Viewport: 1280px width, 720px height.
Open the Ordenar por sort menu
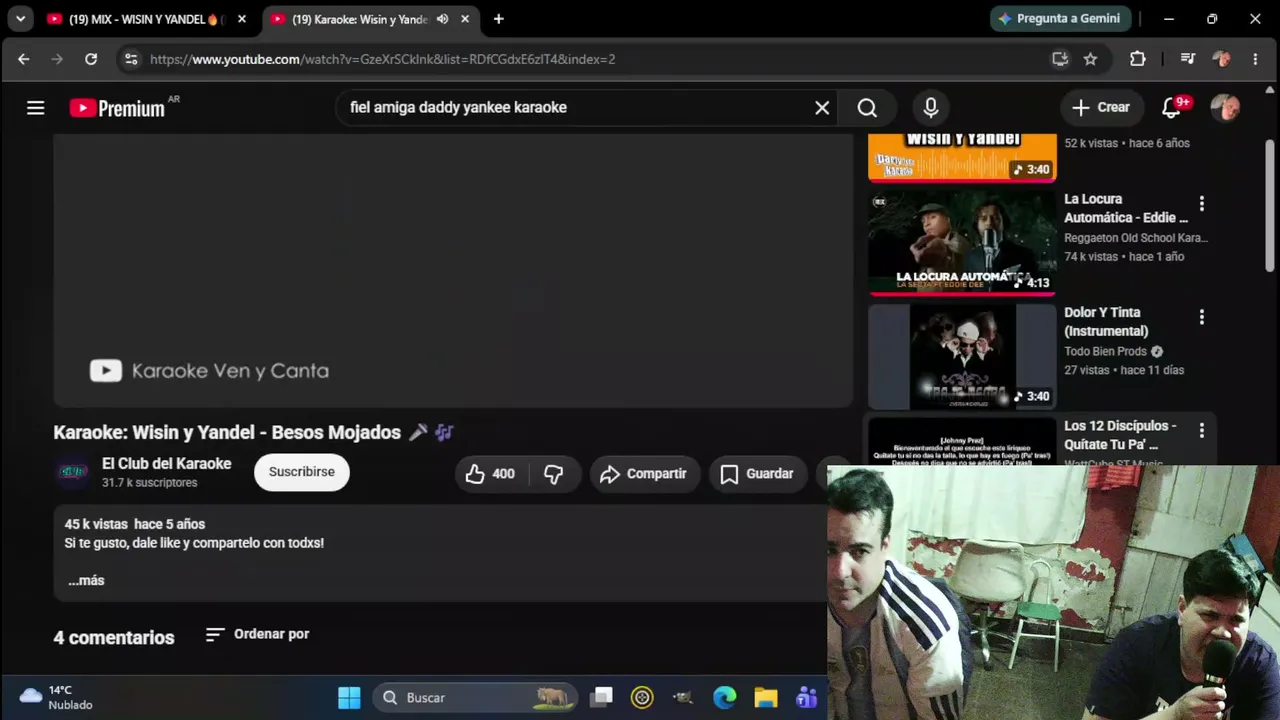[257, 634]
